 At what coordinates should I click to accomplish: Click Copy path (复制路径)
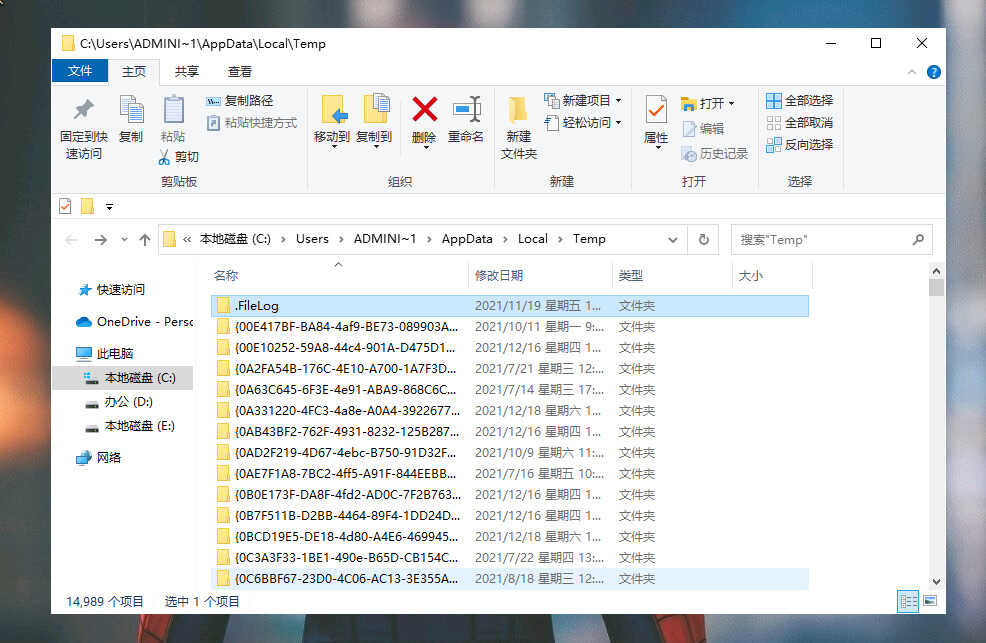point(240,101)
